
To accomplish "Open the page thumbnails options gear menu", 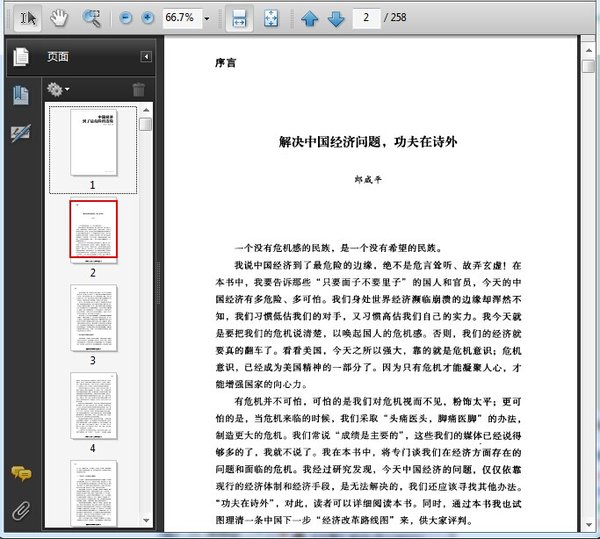I will 58,89.
